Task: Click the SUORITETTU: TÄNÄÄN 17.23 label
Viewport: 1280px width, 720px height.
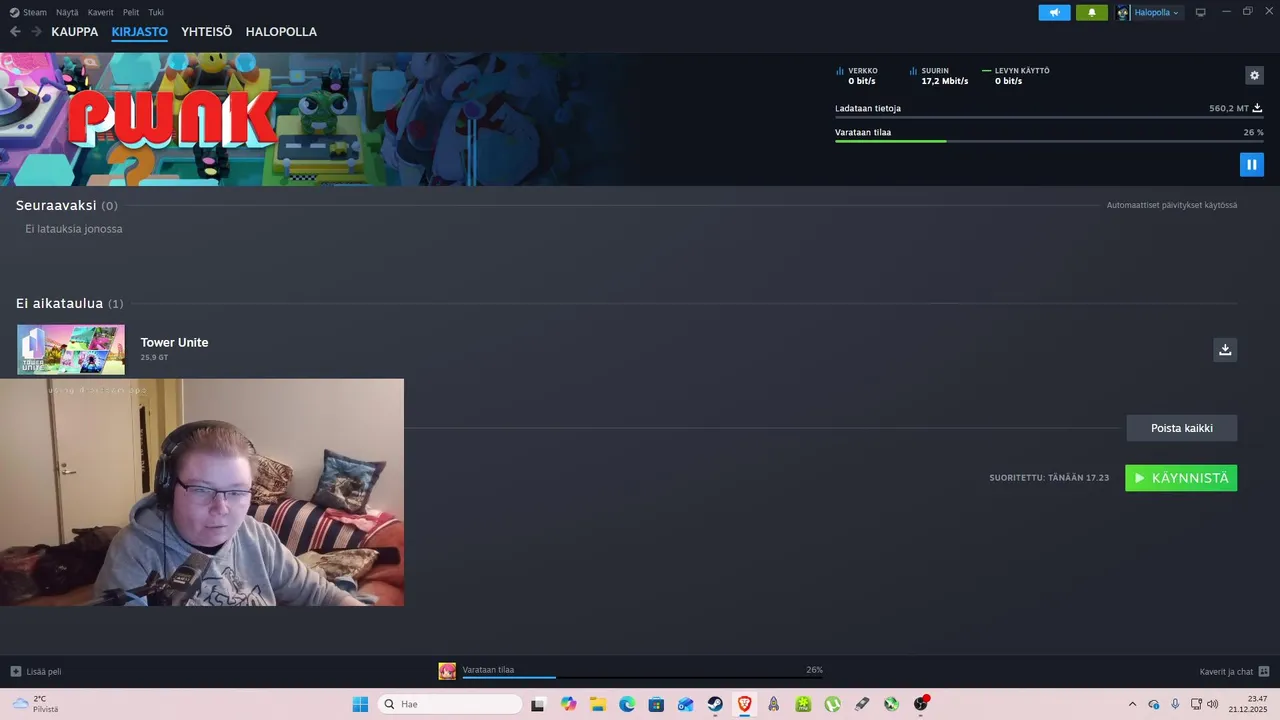Action: click(1049, 478)
